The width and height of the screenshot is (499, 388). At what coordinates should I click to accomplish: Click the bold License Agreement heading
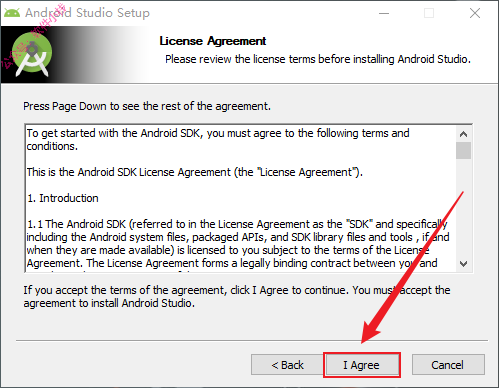click(213, 41)
